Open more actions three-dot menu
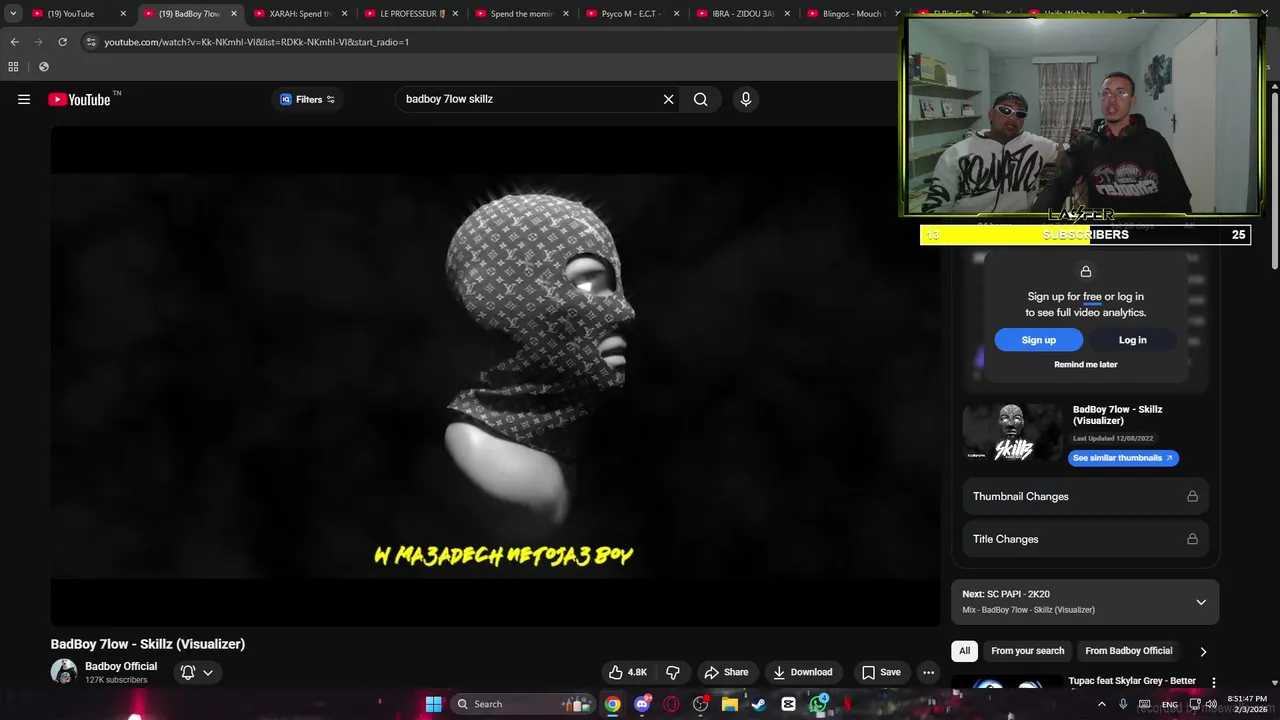1280x720 pixels. click(x=928, y=672)
